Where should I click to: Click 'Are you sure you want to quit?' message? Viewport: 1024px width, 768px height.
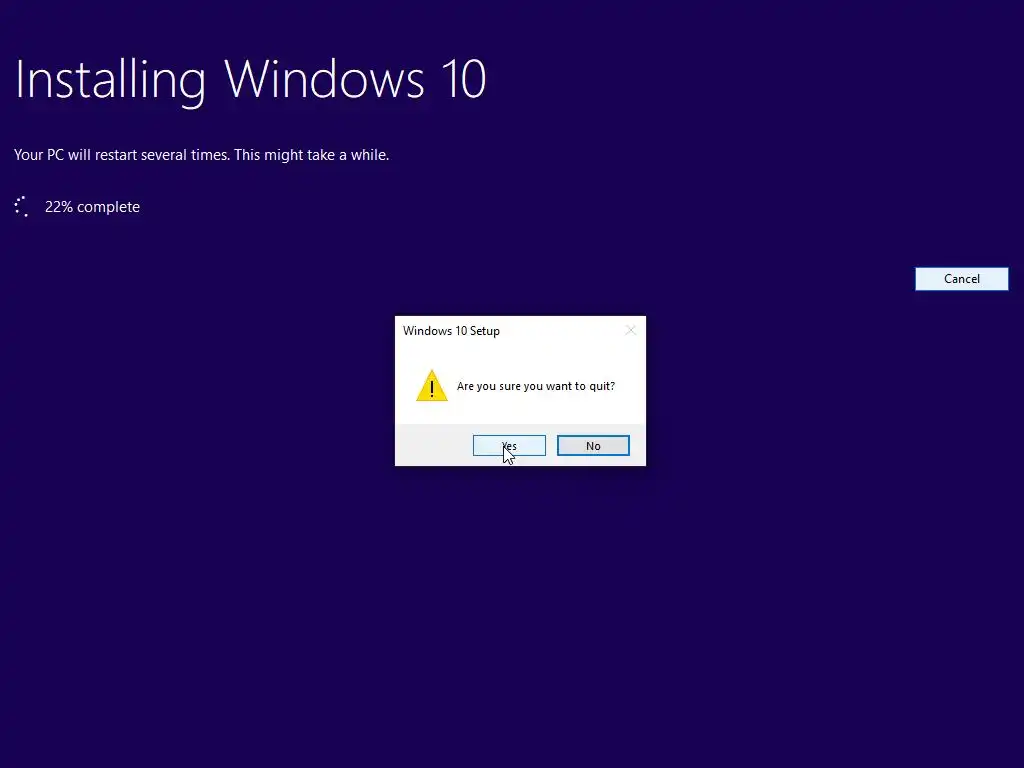(x=536, y=386)
